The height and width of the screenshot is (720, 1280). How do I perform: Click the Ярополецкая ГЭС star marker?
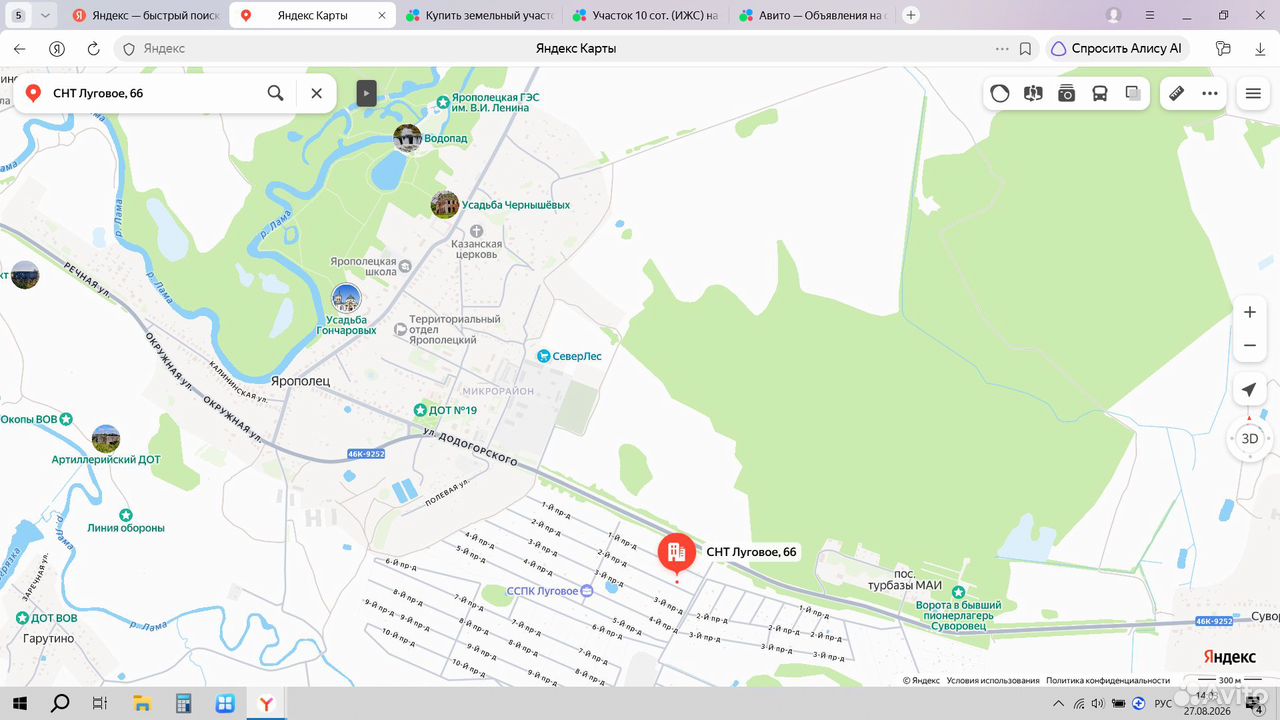tap(443, 101)
